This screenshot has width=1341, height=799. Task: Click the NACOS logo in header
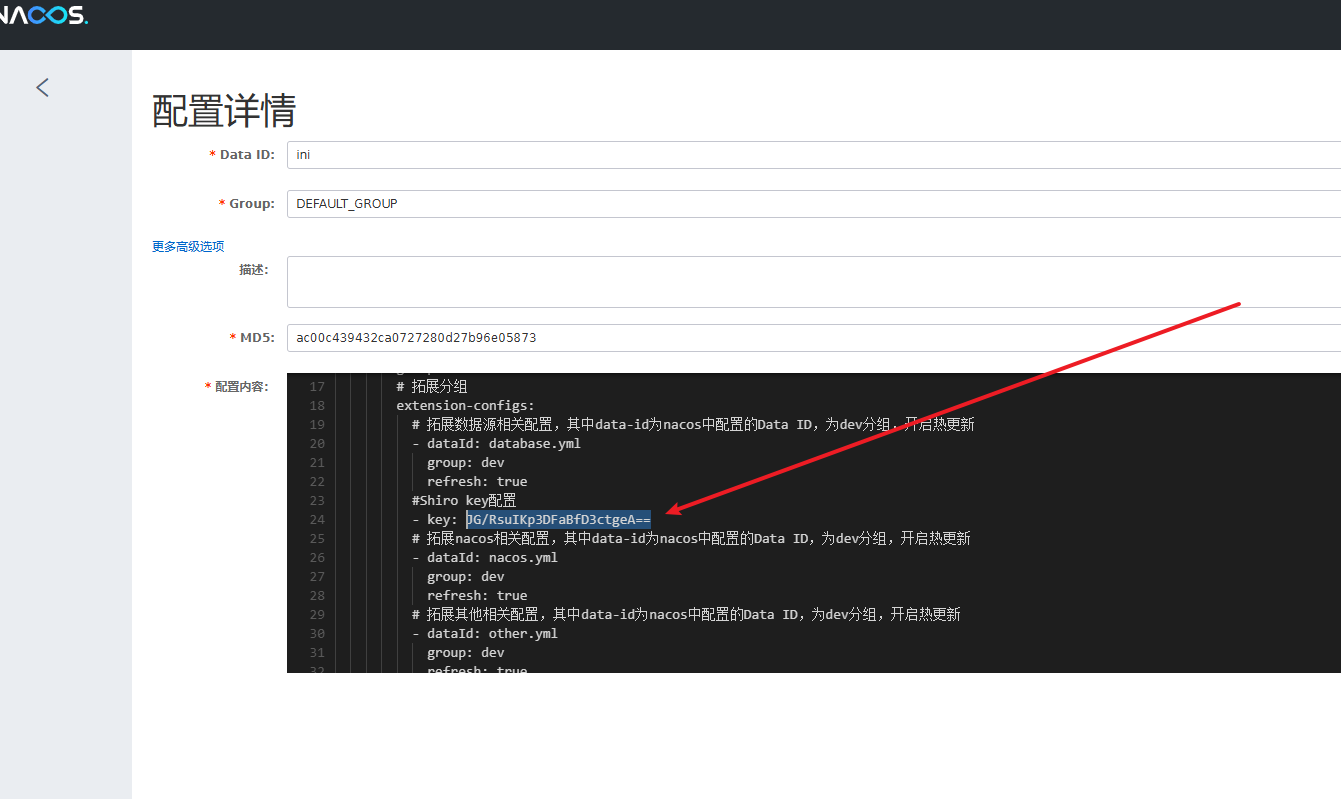coord(44,16)
